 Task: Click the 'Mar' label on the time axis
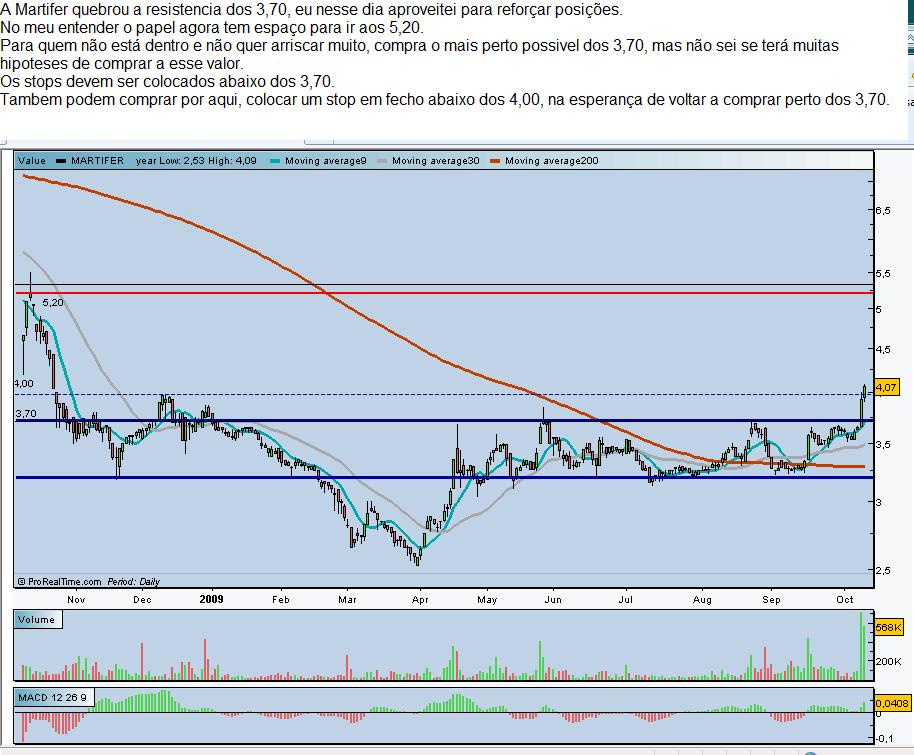pyautogui.click(x=347, y=599)
